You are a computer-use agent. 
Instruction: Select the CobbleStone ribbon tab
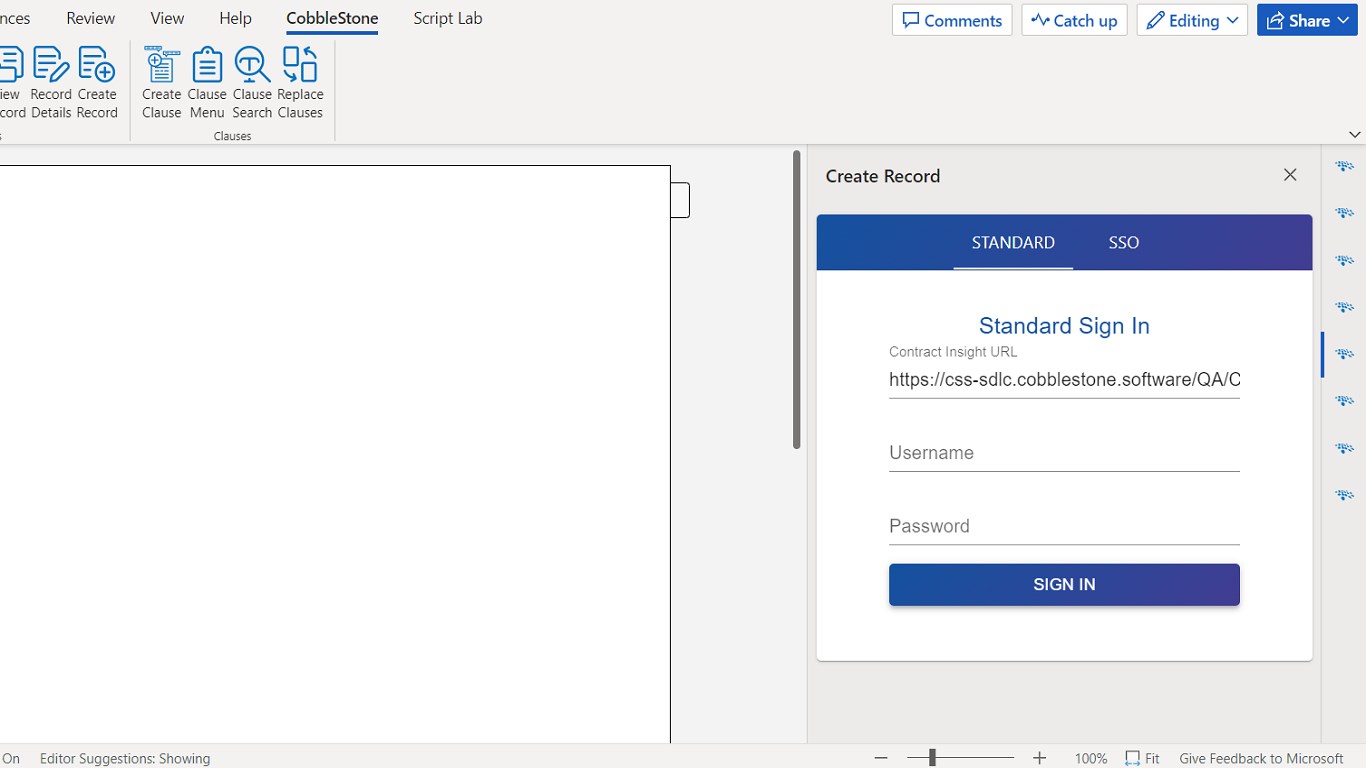332,18
